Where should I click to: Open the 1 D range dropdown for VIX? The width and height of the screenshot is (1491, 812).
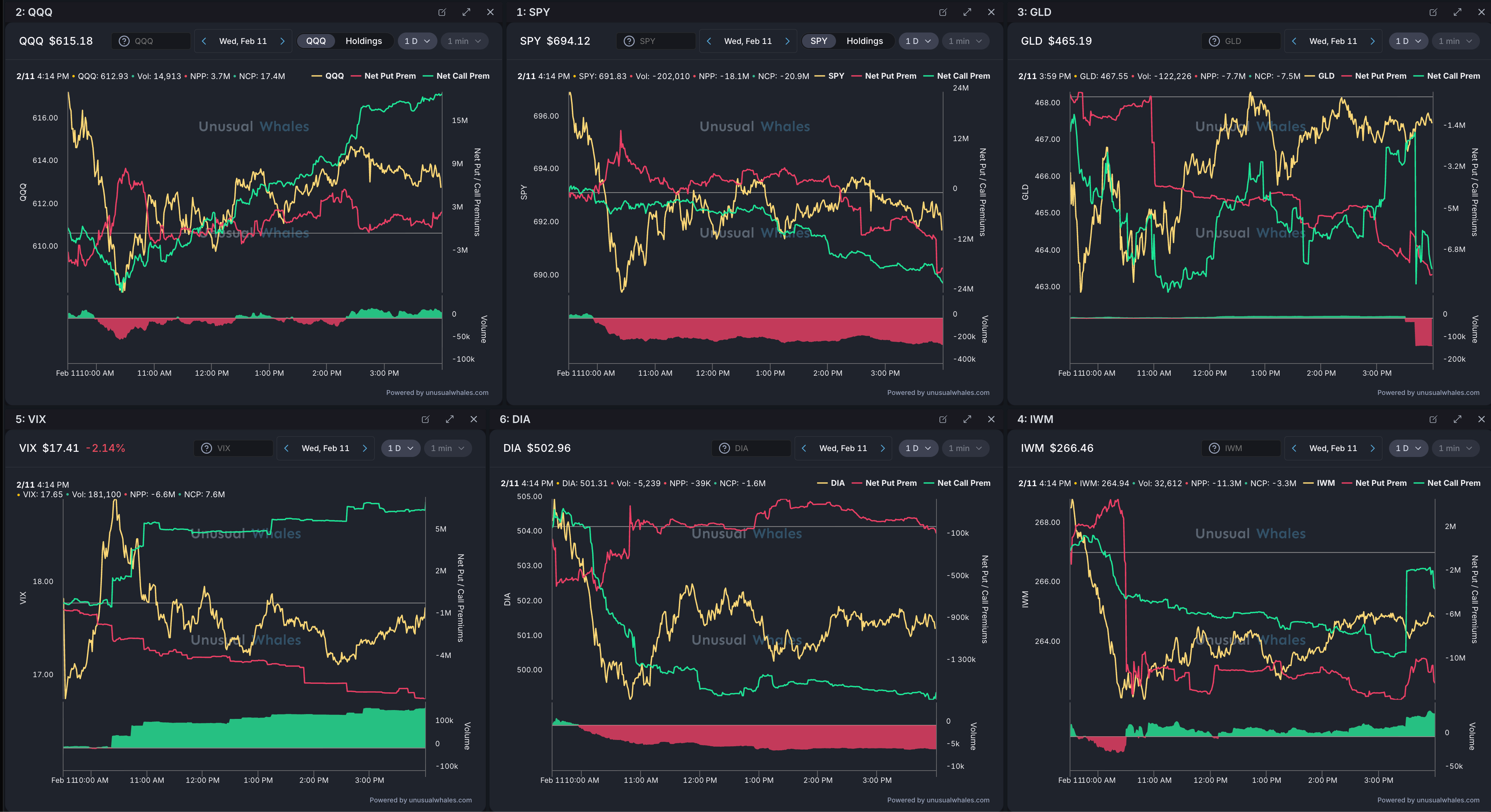point(400,448)
